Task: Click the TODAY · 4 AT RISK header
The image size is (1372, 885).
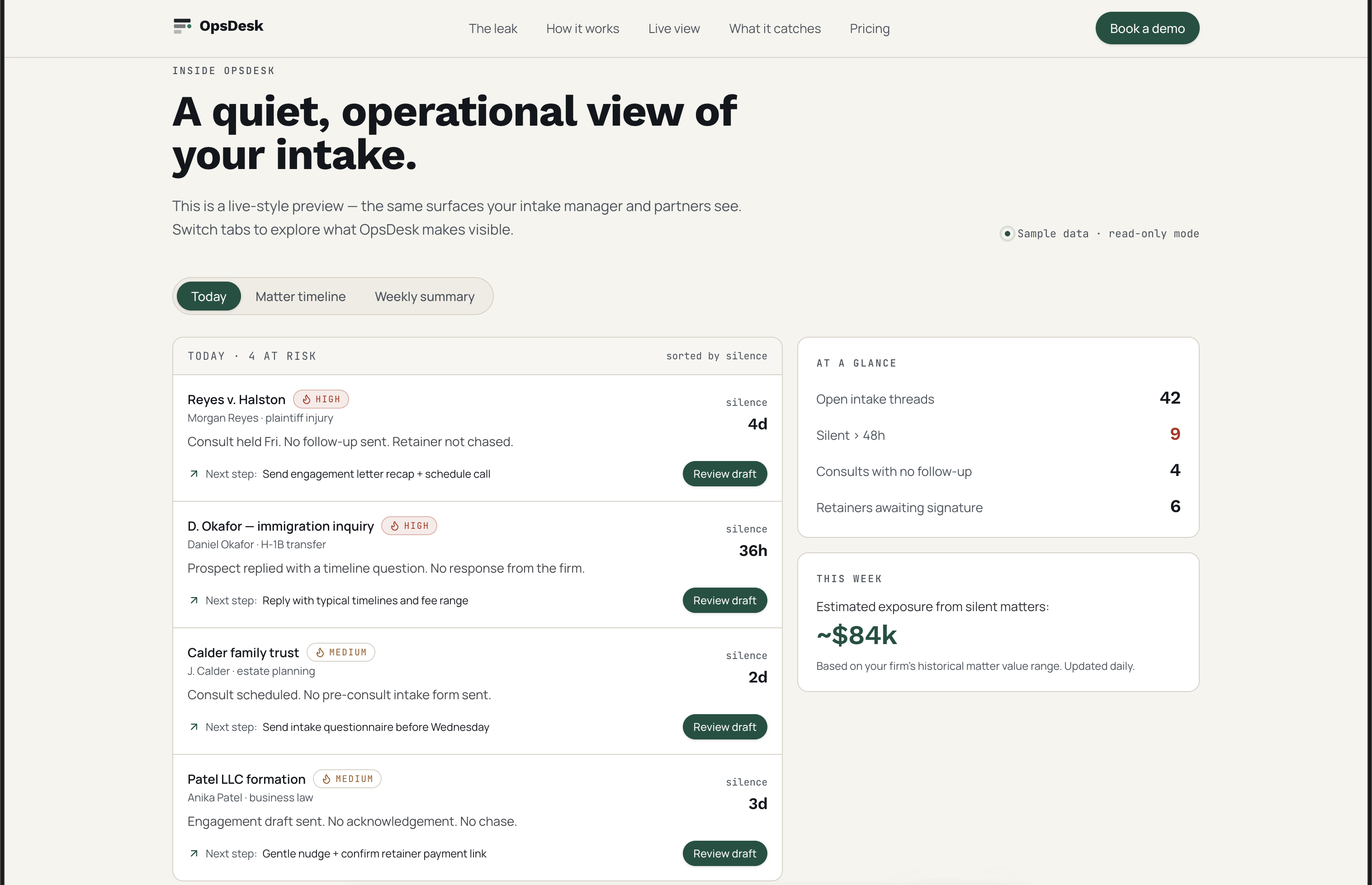Action: click(252, 356)
